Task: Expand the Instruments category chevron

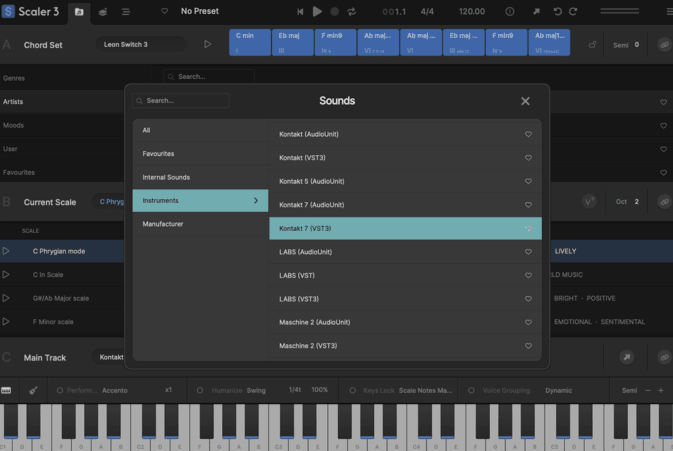Action: coord(256,201)
